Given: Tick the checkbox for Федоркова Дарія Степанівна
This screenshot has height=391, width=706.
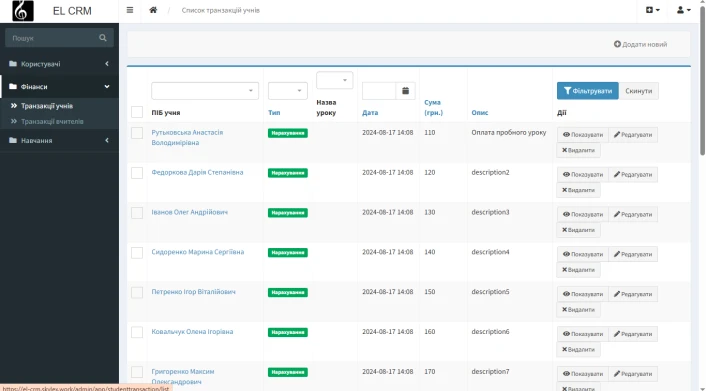Looking at the screenshot, I should click(x=137, y=173).
